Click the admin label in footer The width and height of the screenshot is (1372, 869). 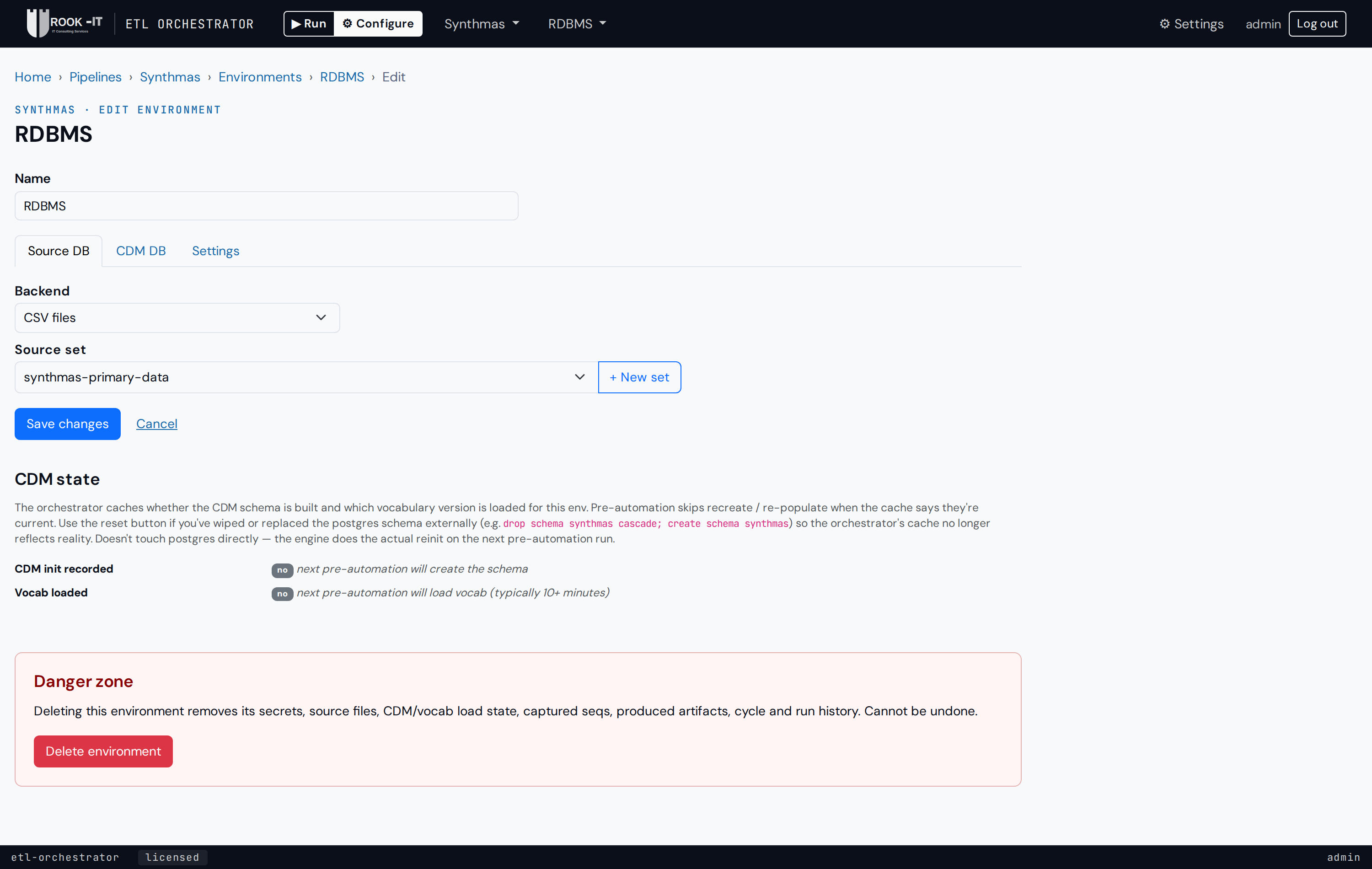pos(1344,857)
